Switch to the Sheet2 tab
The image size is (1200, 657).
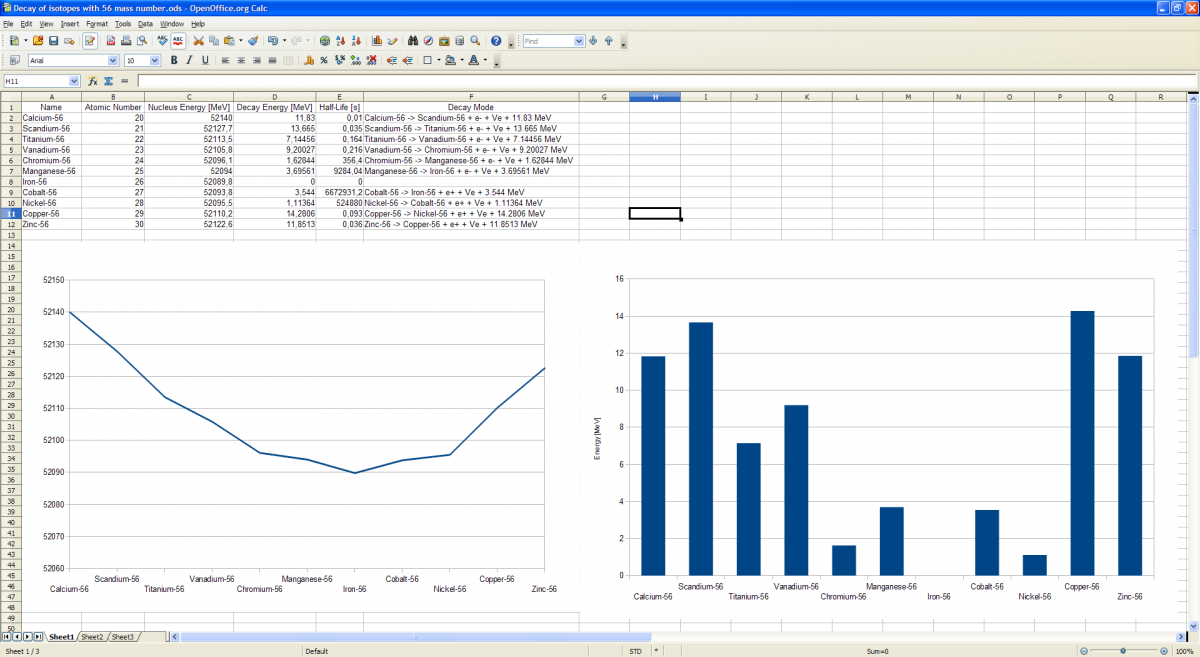click(x=92, y=637)
